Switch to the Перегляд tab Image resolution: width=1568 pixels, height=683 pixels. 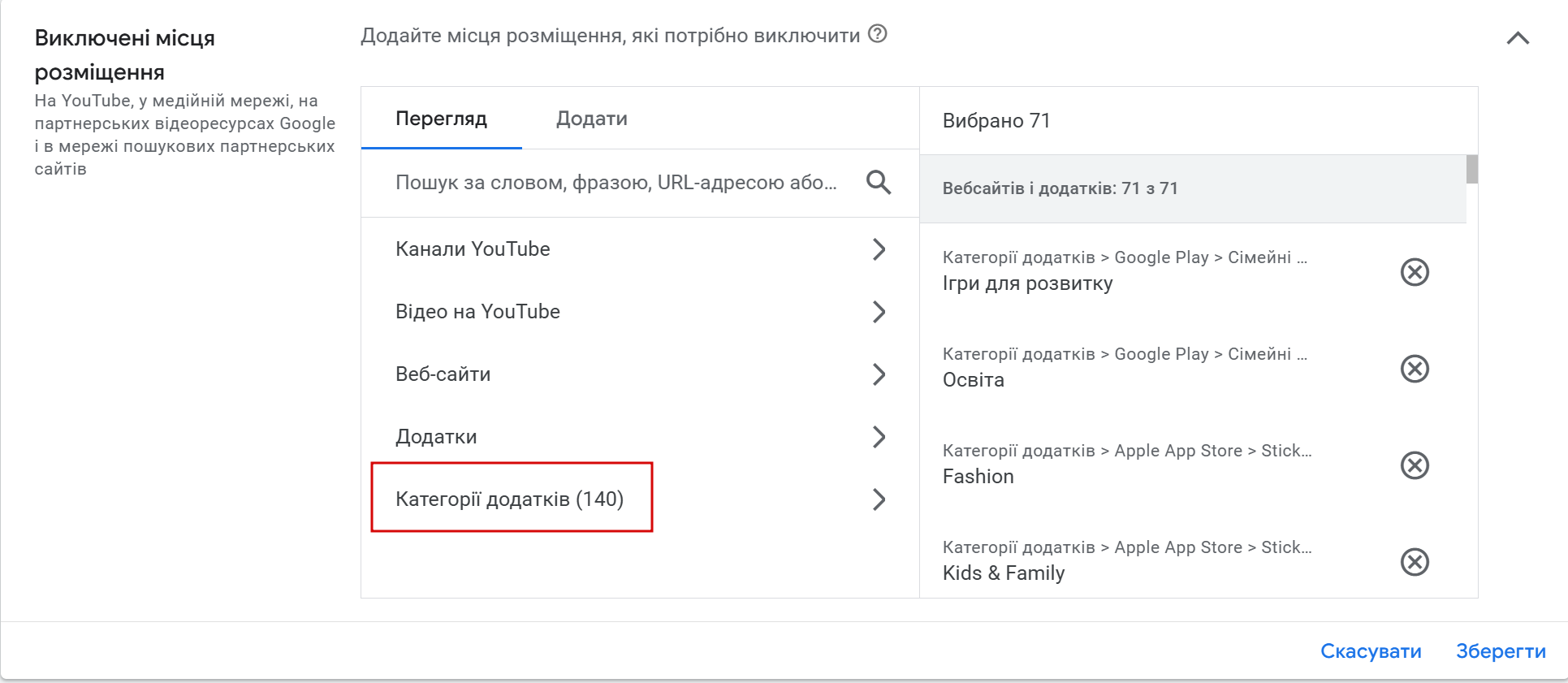coord(441,119)
